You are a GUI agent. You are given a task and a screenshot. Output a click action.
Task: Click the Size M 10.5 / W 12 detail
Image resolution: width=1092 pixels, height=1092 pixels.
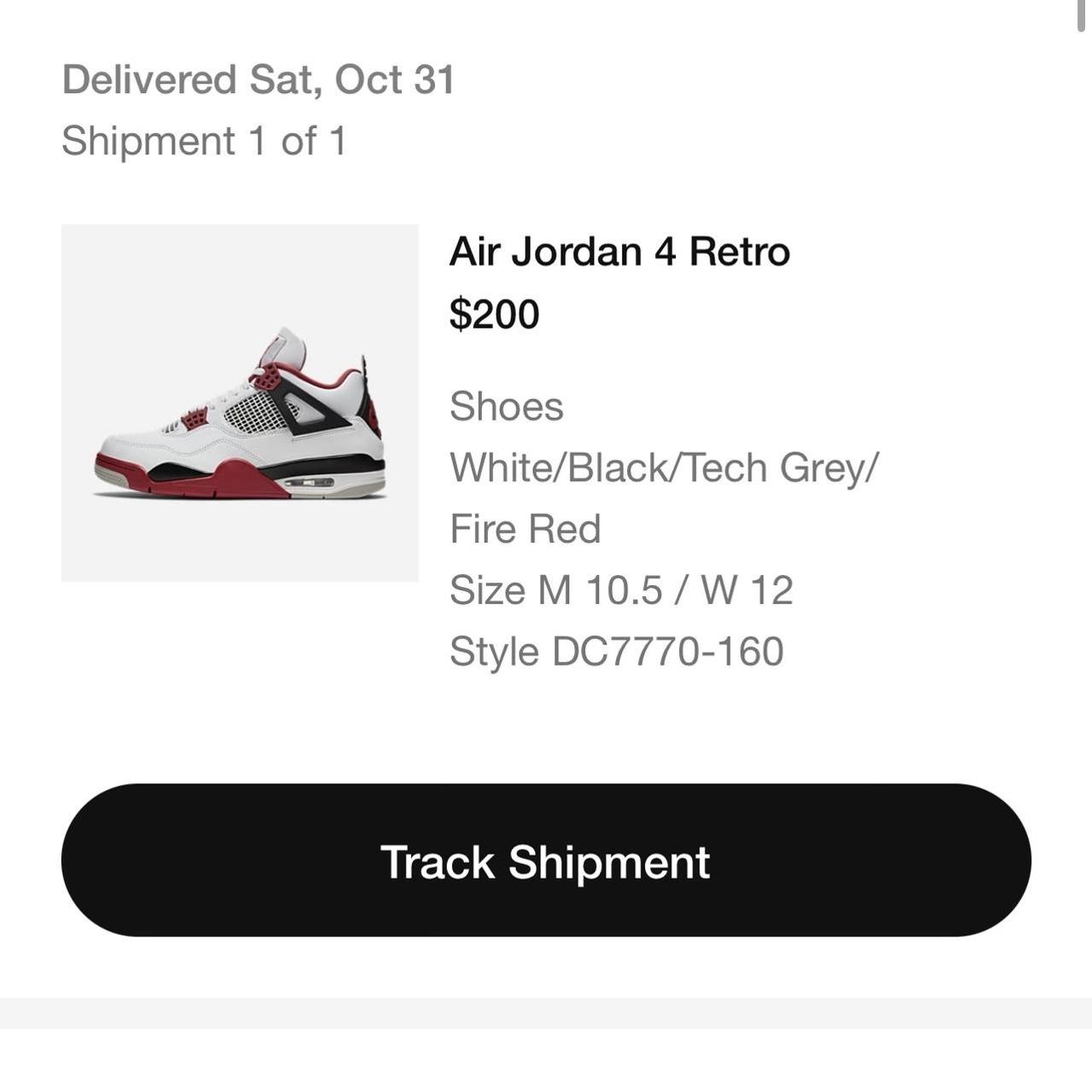click(x=622, y=590)
